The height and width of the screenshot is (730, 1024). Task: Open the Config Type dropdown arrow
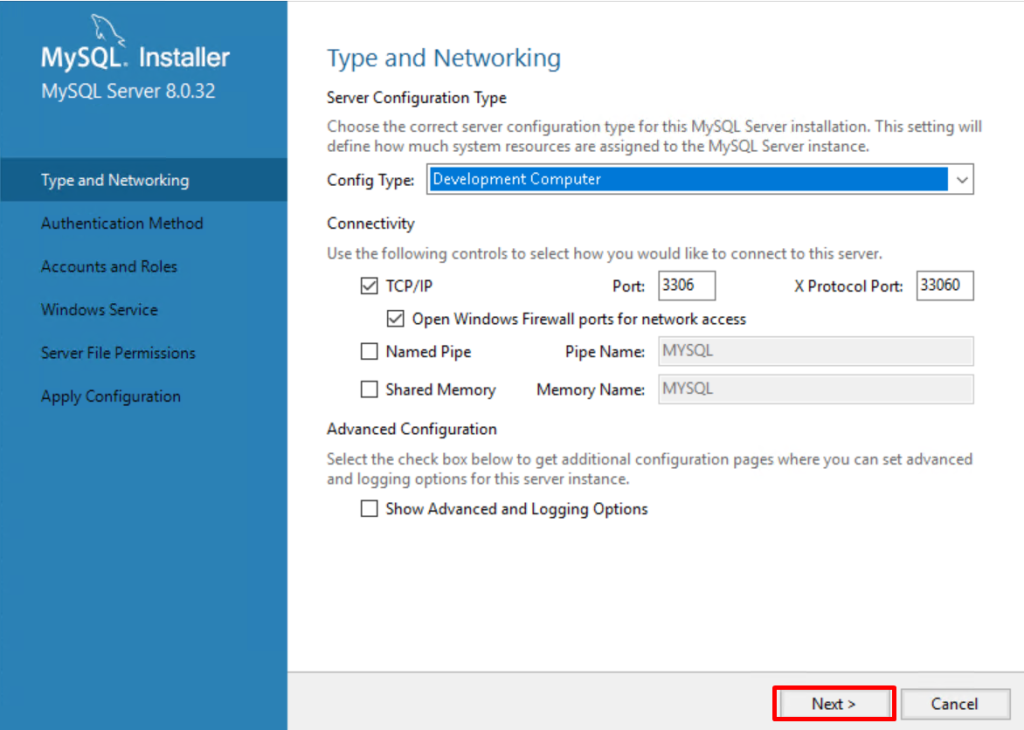pyautogui.click(x=961, y=180)
